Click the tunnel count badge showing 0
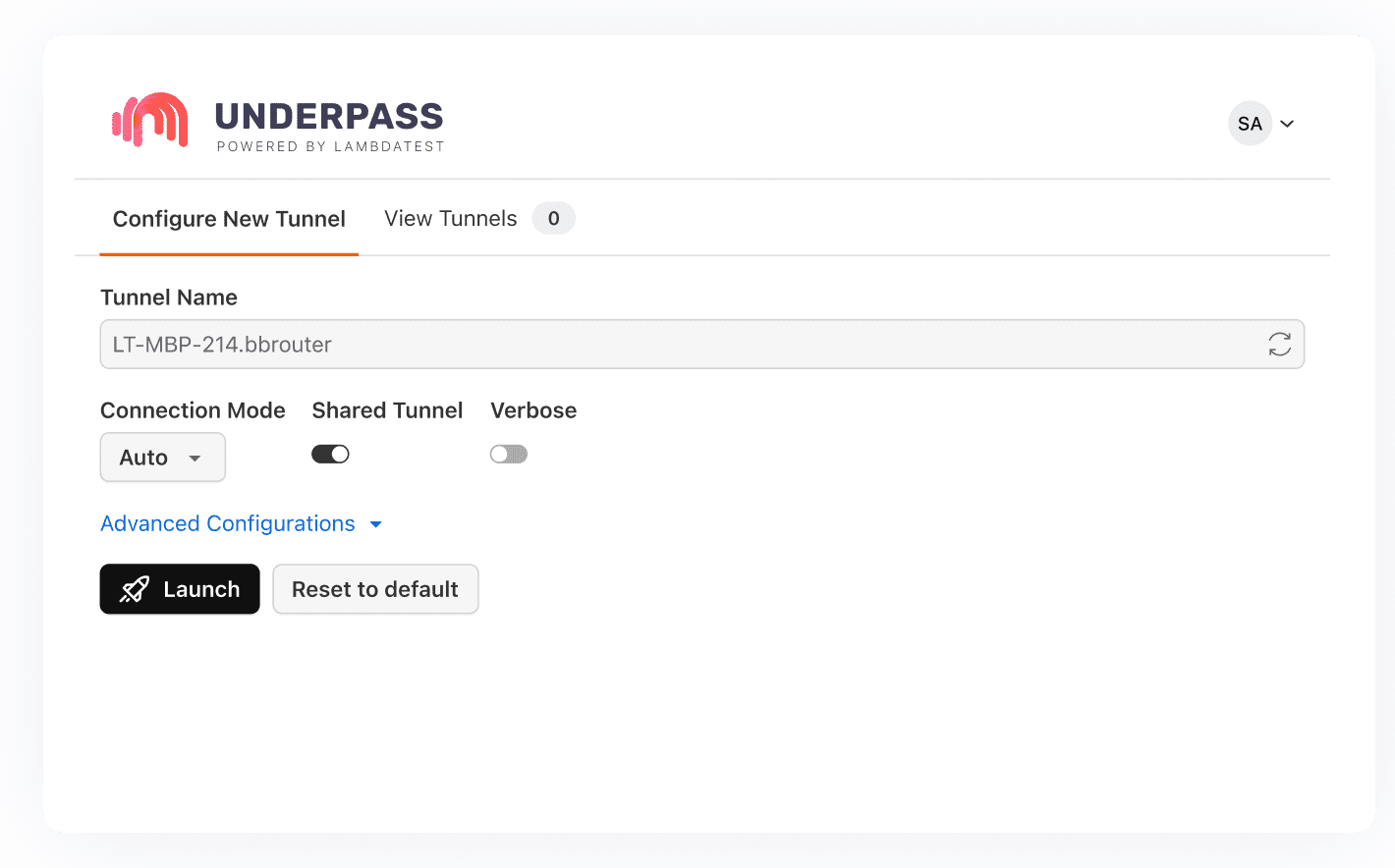1395x868 pixels. [x=553, y=218]
